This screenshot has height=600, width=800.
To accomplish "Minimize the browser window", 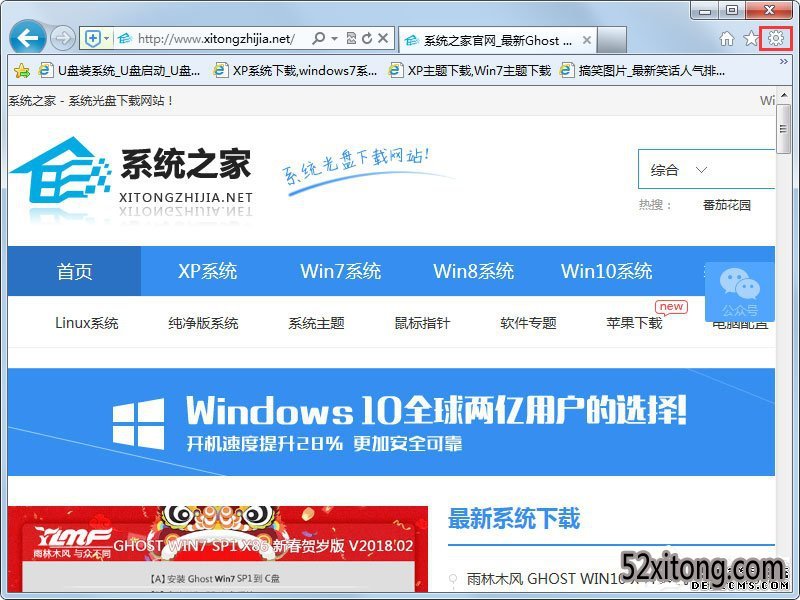I will click(705, 10).
